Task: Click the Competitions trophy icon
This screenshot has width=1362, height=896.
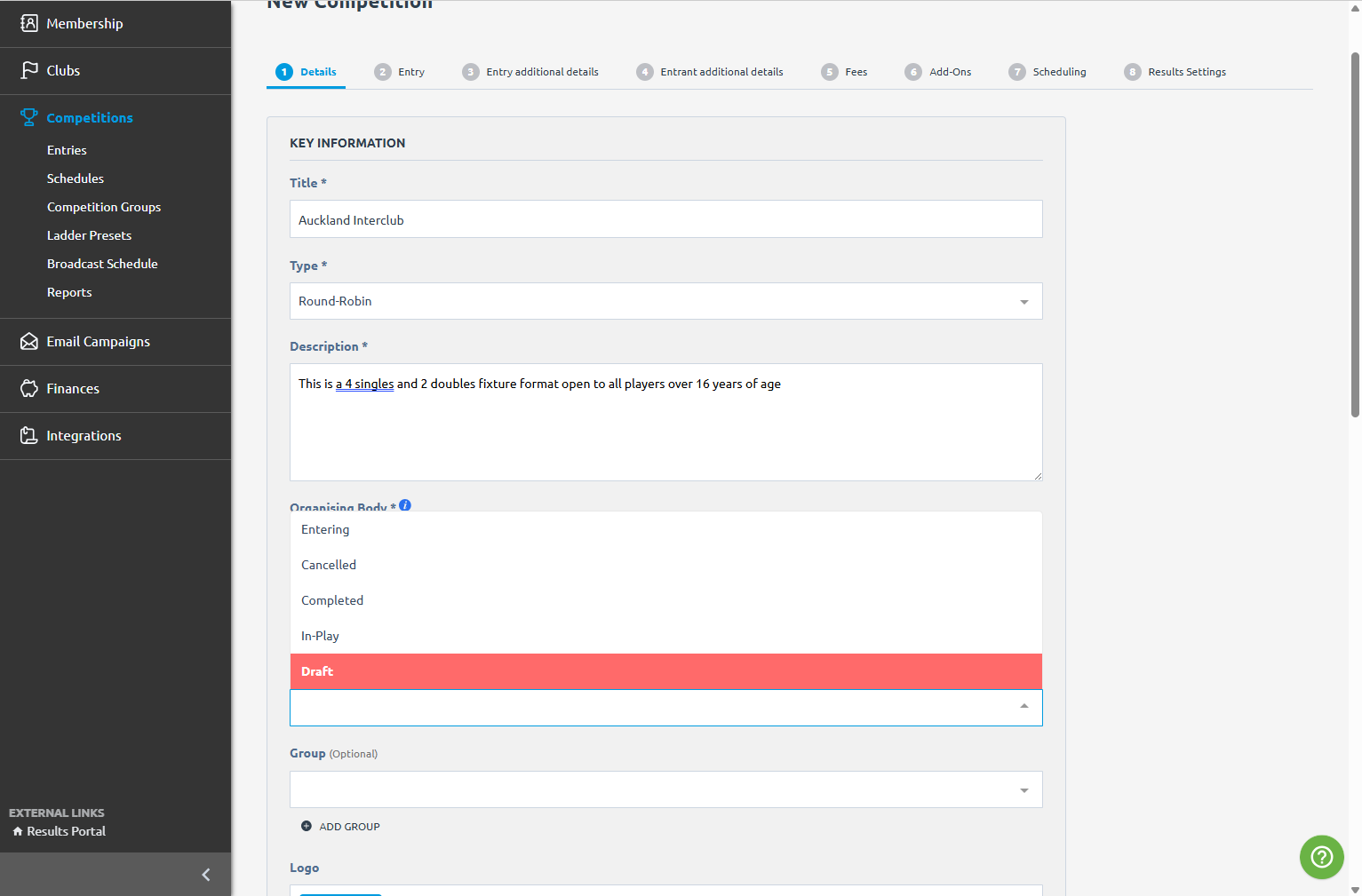Action: pos(29,117)
